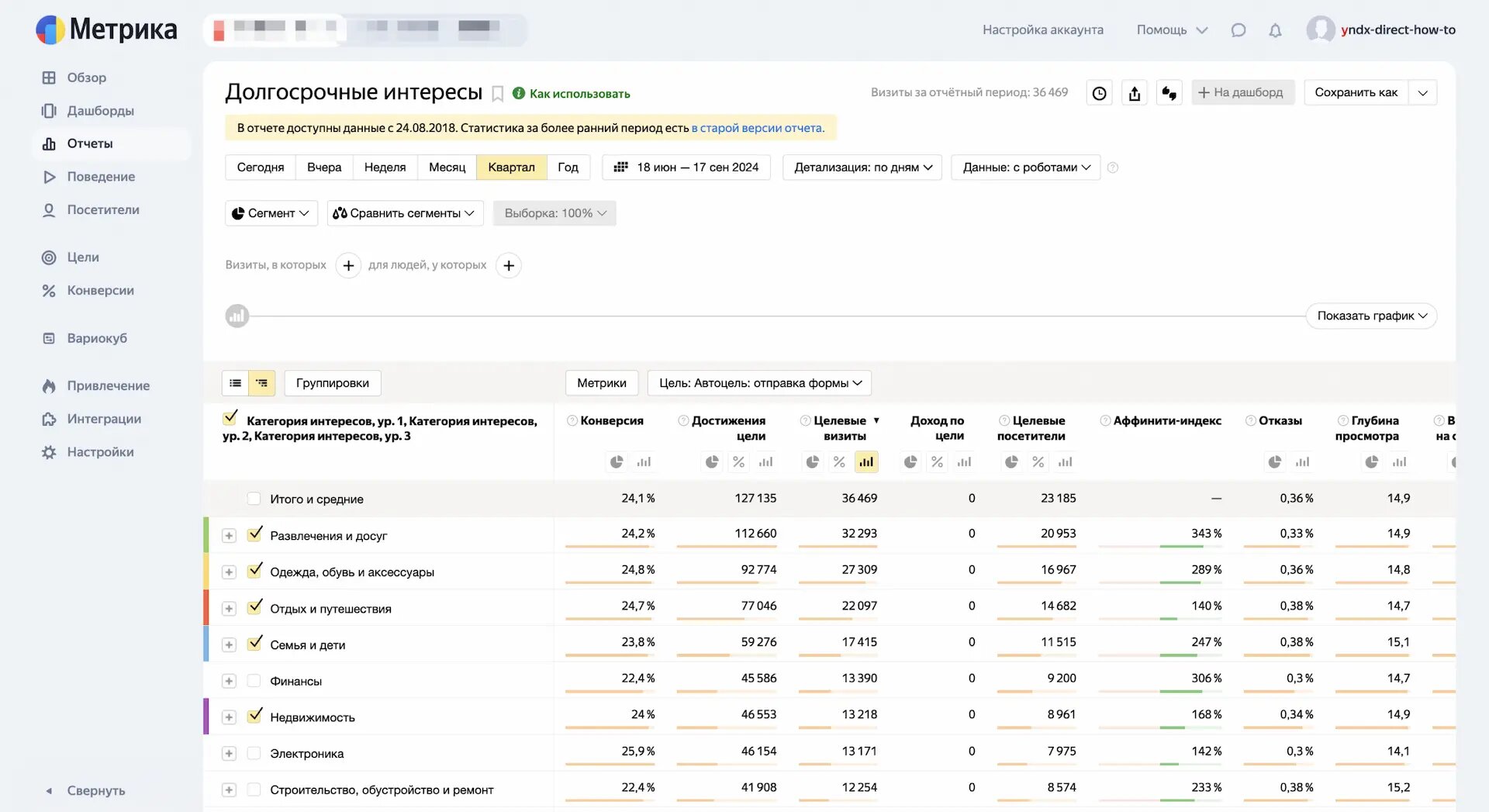
Task: Open Конверсии in the sidebar
Action: coord(100,290)
